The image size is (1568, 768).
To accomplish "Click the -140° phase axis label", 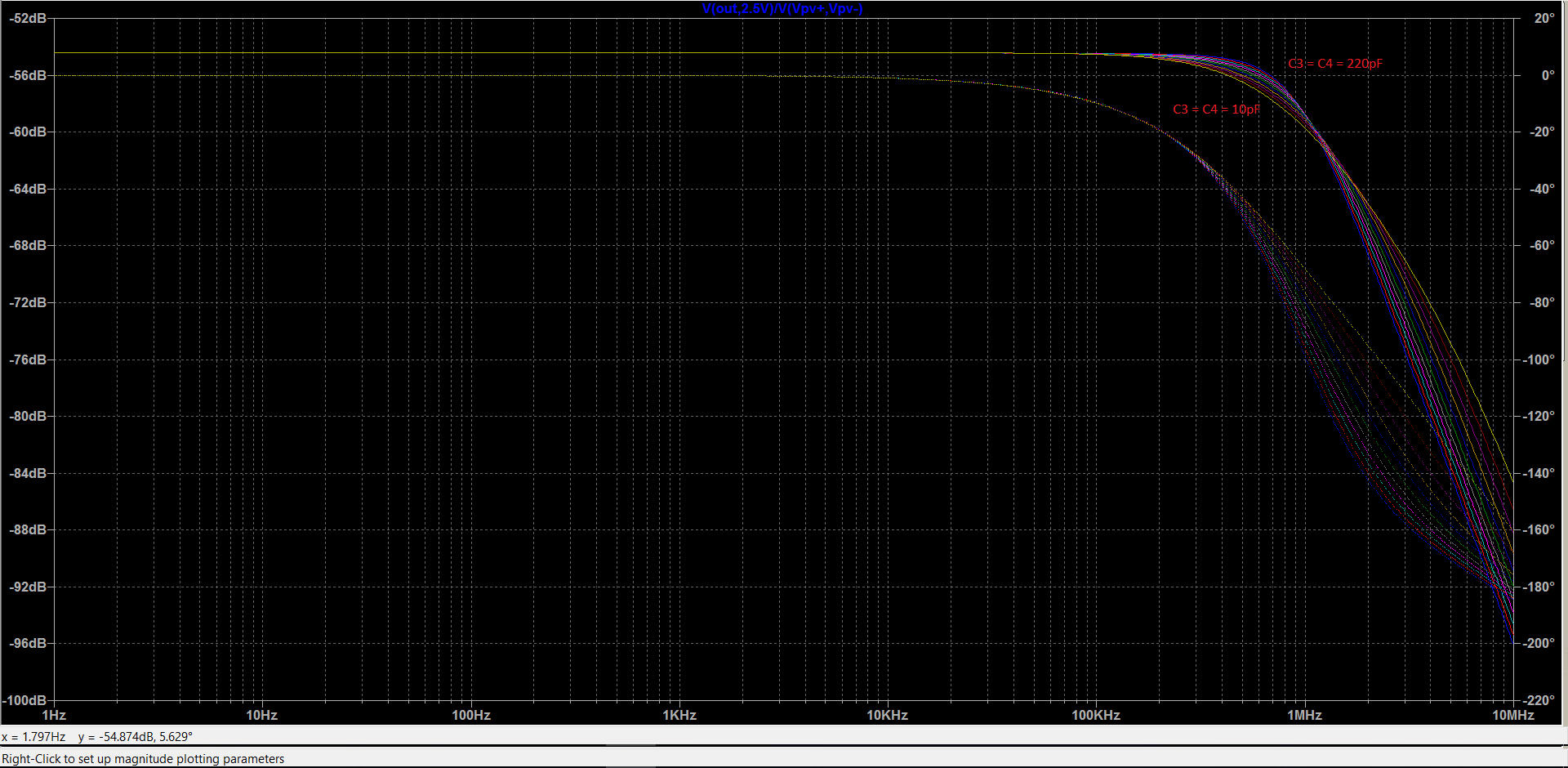I will pyautogui.click(x=1539, y=473).
